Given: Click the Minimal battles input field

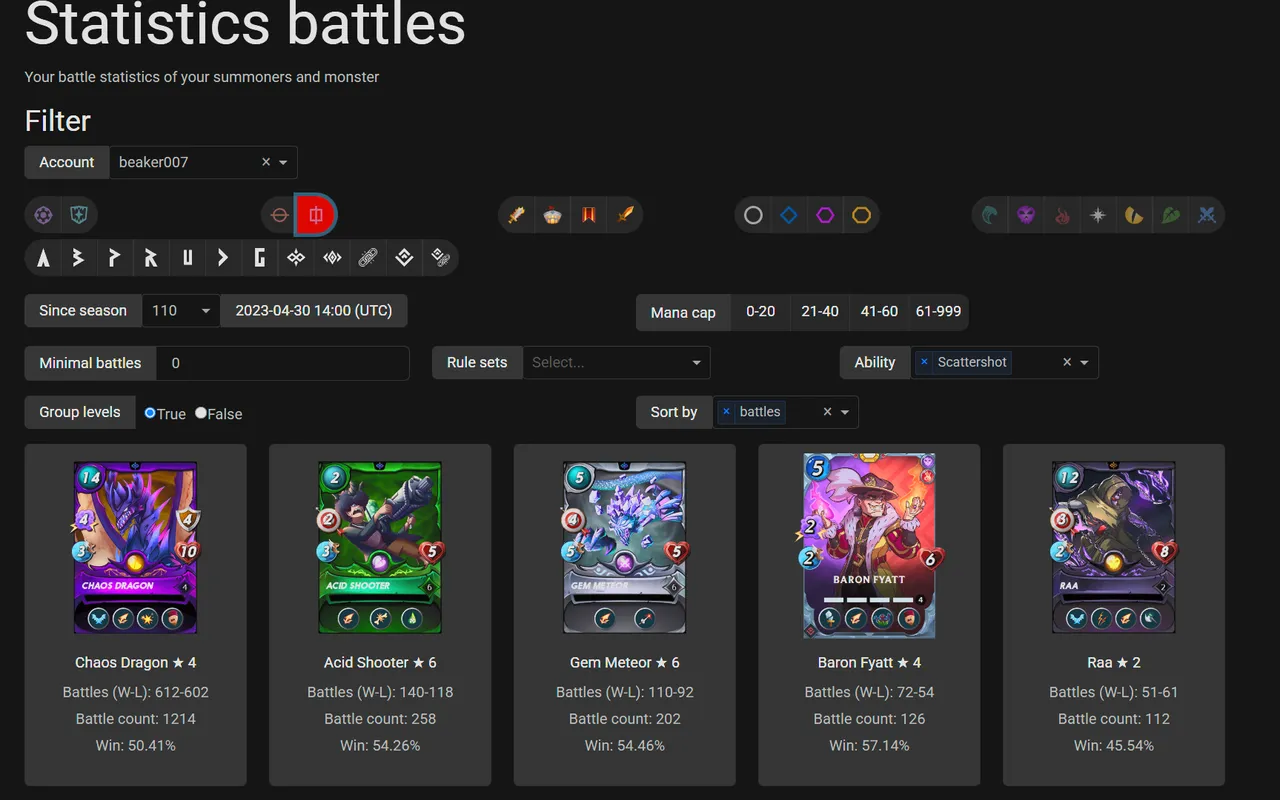Looking at the screenshot, I should click(x=283, y=363).
